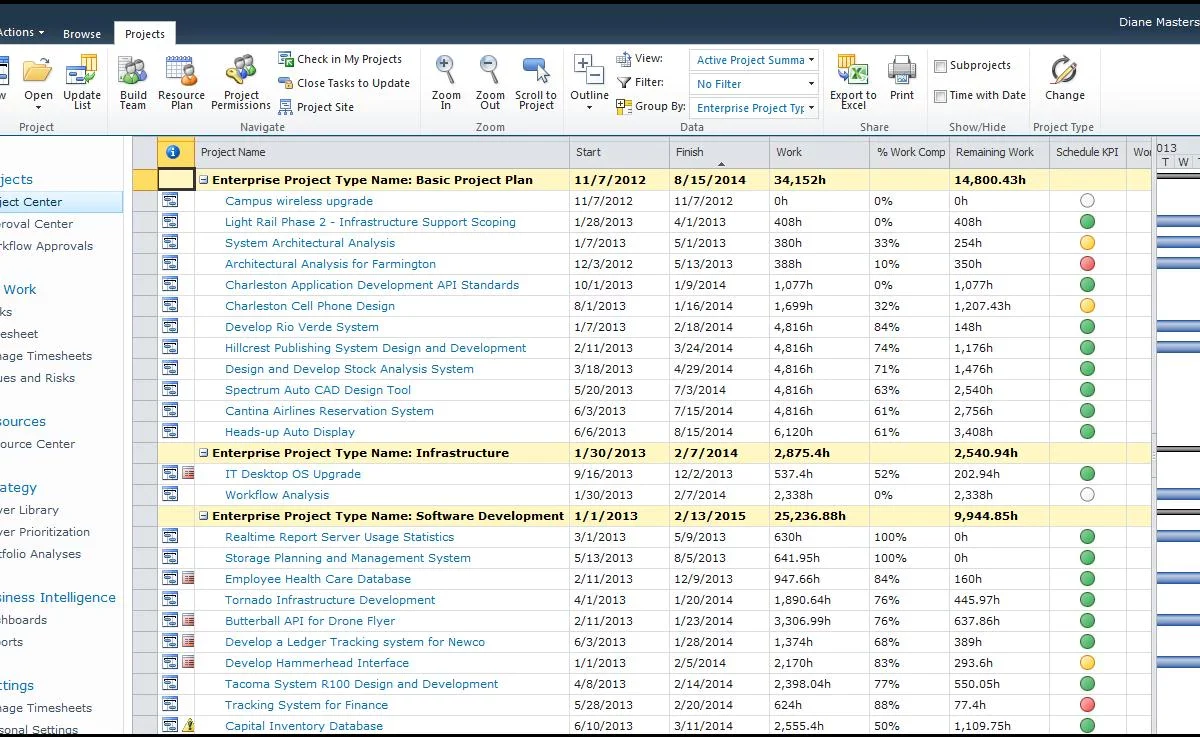Click the Zoom Out magnifier
Viewport: 1200px width, 737px height.
[490, 70]
